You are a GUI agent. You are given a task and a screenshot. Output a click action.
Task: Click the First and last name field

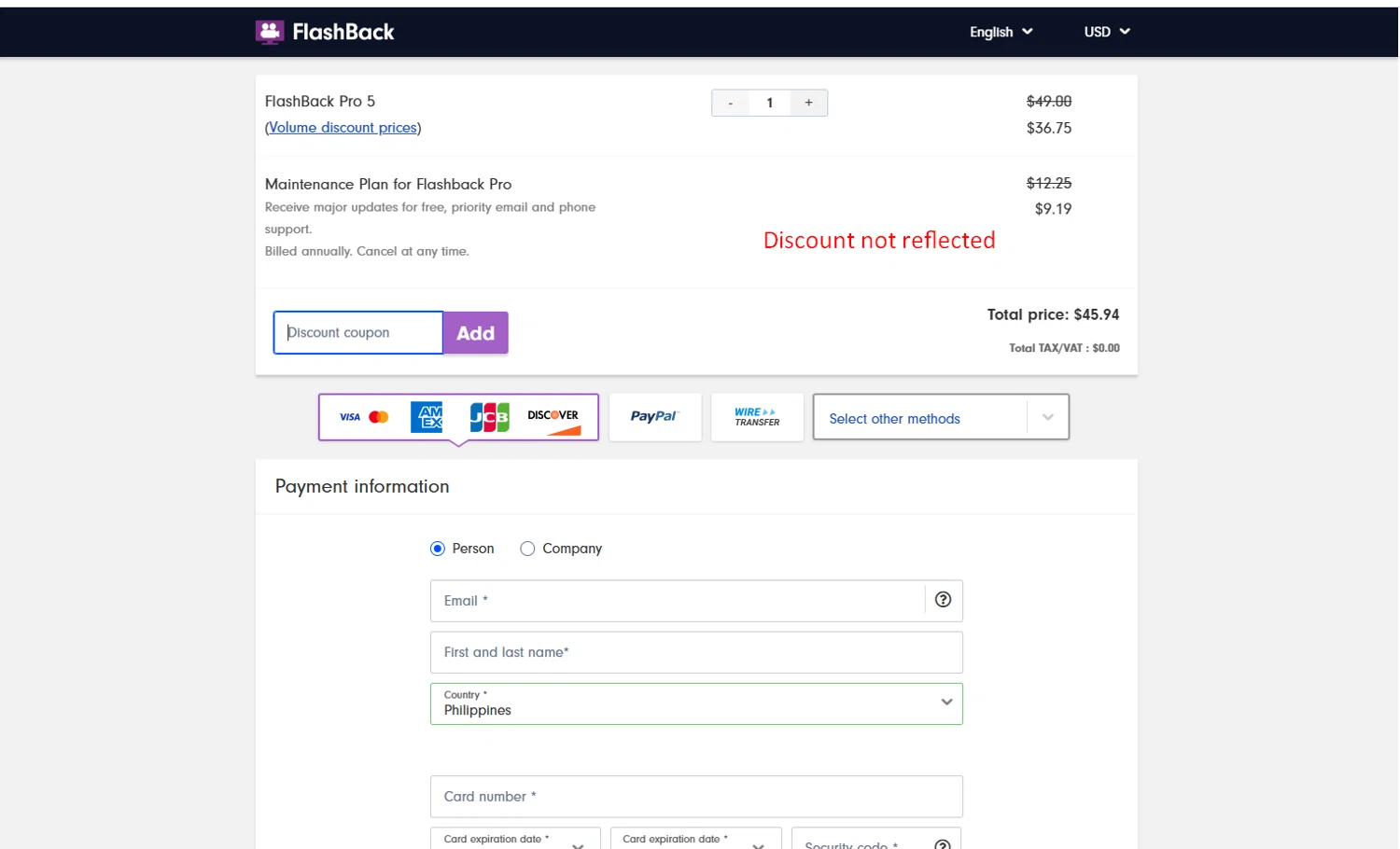[696, 652]
